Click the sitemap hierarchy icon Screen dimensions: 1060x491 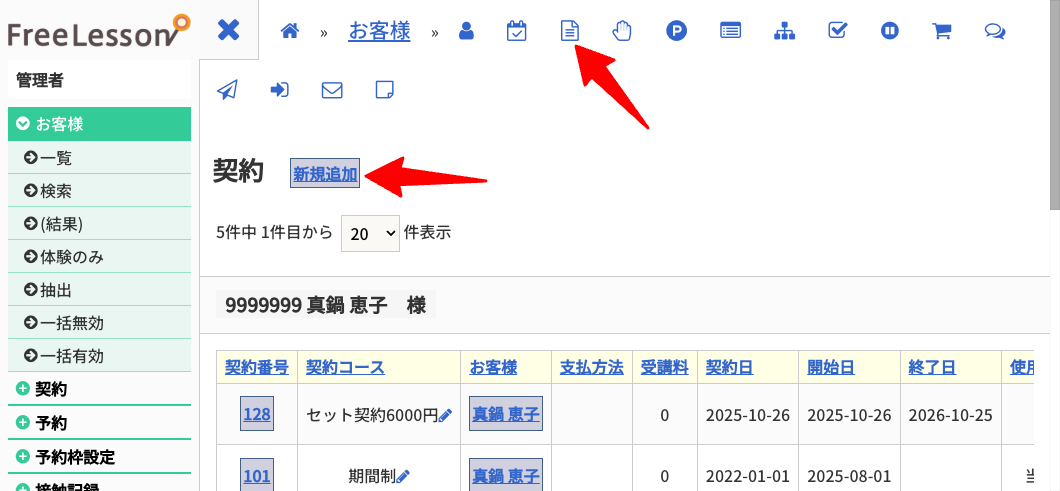tap(784, 31)
